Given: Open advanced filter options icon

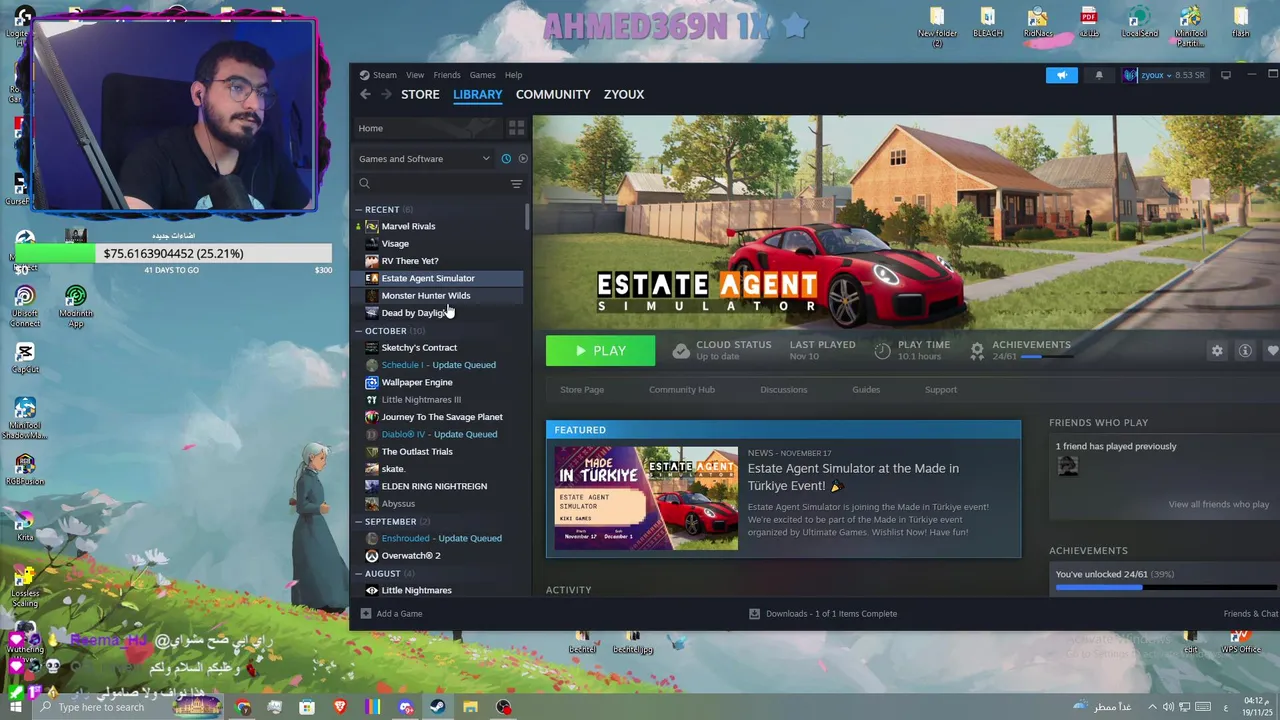Looking at the screenshot, I should tap(516, 184).
